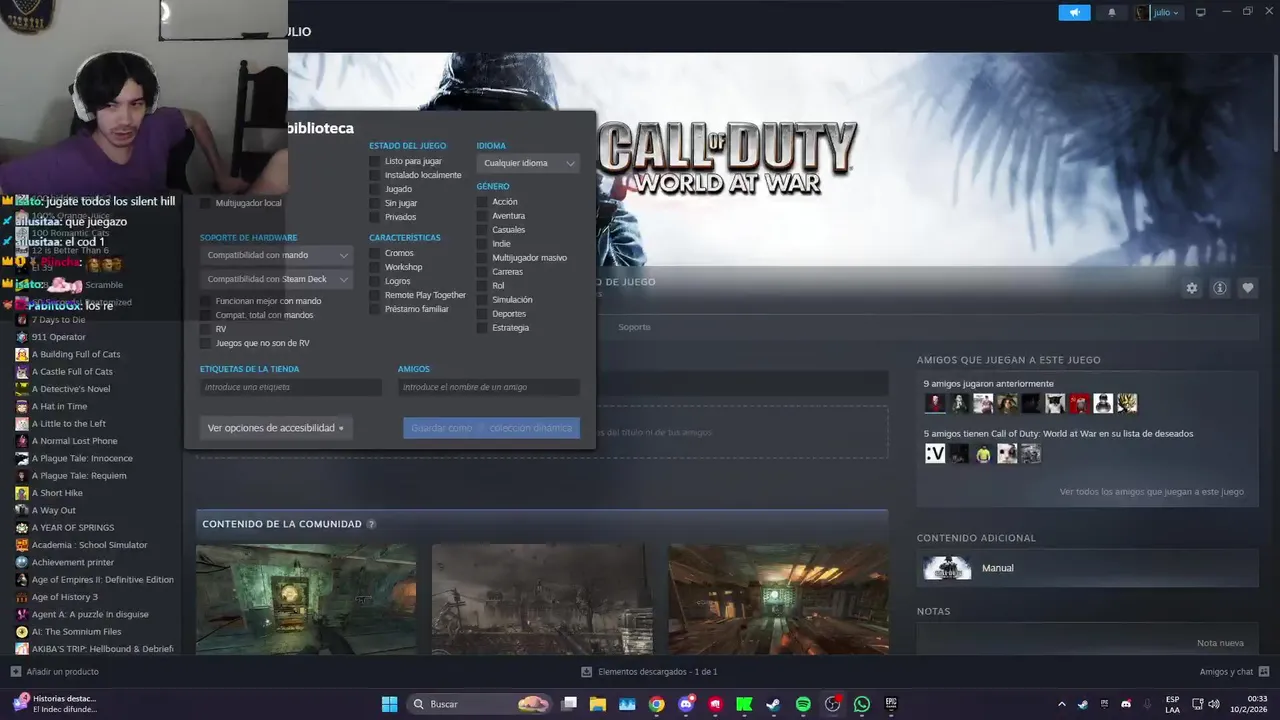The height and width of the screenshot is (720, 1280).
Task: Click 'Nota nueva' button
Action: [x=1220, y=643]
